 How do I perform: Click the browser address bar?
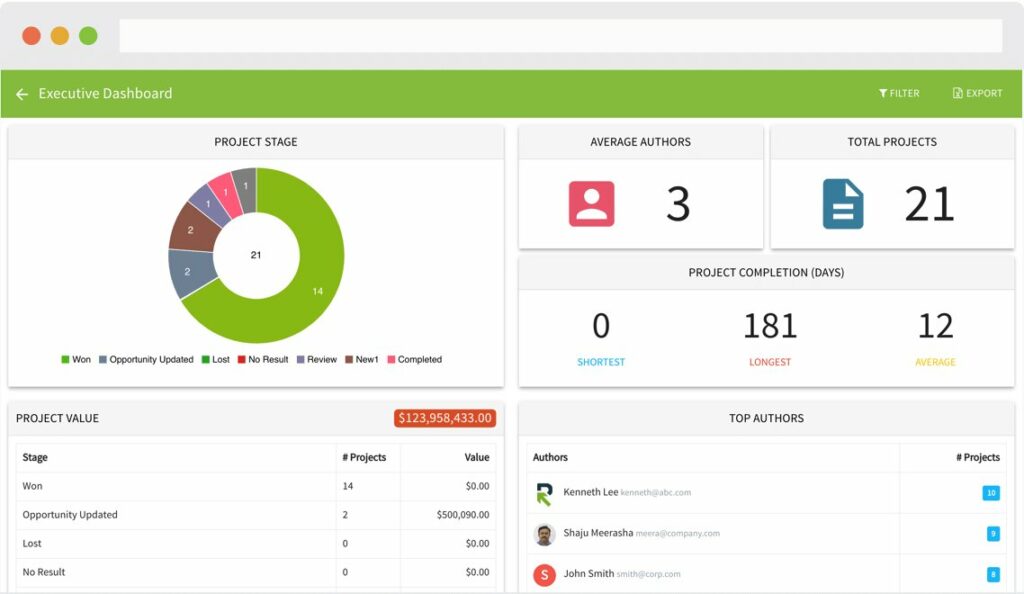[560, 36]
